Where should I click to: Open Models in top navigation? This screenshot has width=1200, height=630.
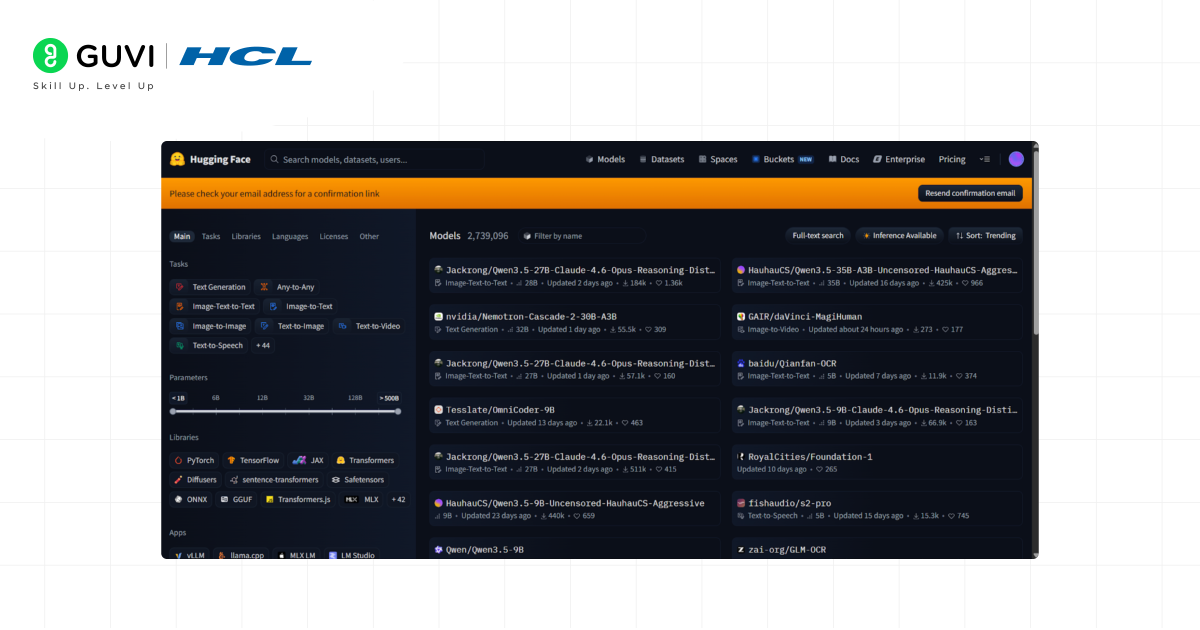pyautogui.click(x=605, y=159)
